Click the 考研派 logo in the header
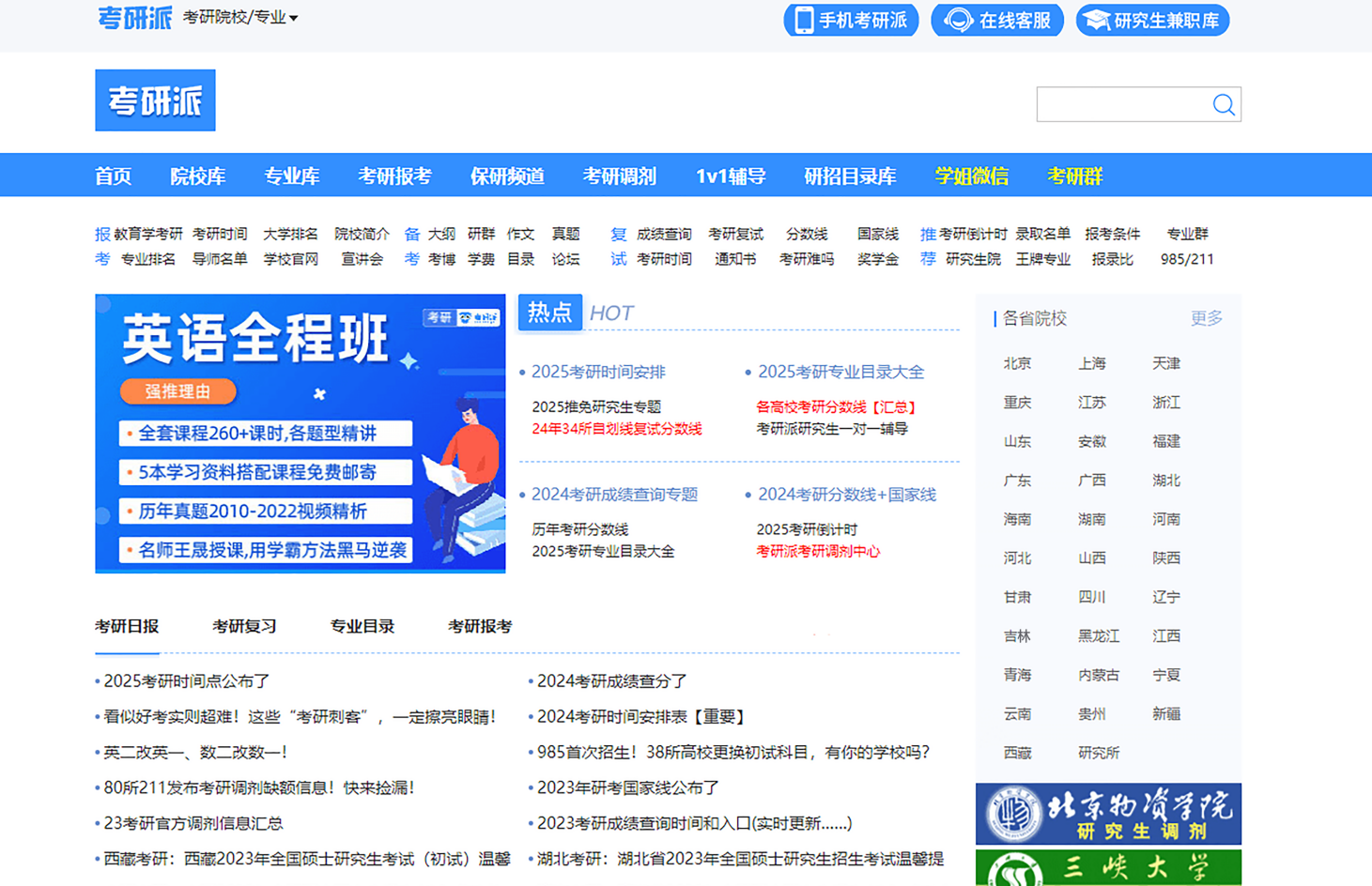Viewport: 1372px width, 886px height. click(154, 100)
